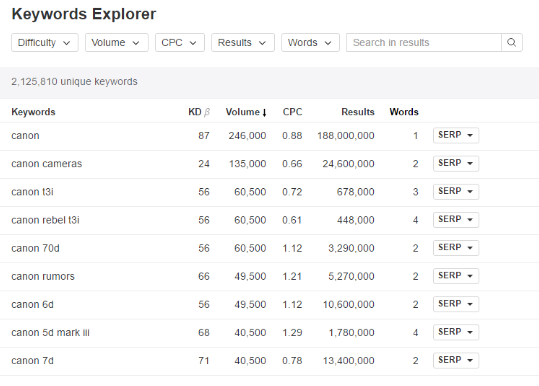This screenshot has width=539, height=386.
Task: Focus the Search in results field
Action: tap(424, 43)
